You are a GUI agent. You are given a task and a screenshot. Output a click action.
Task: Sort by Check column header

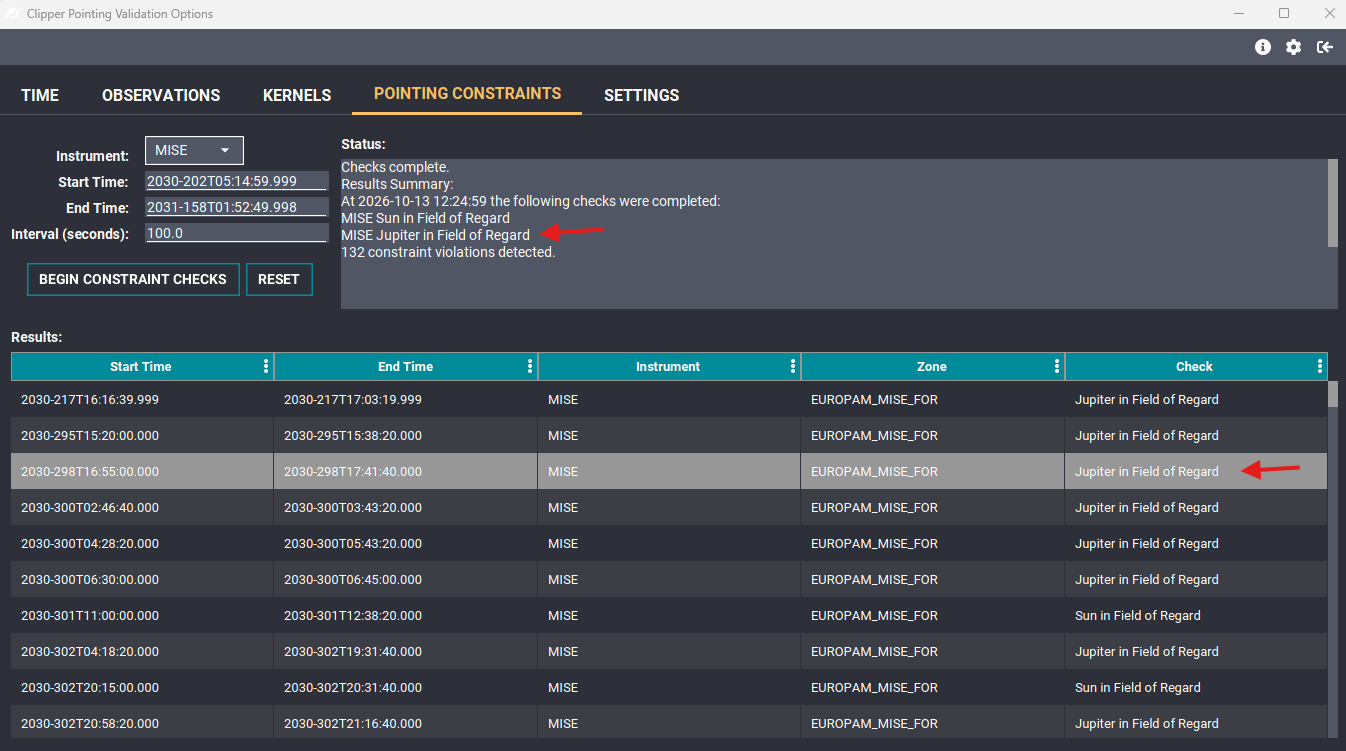[1194, 367]
